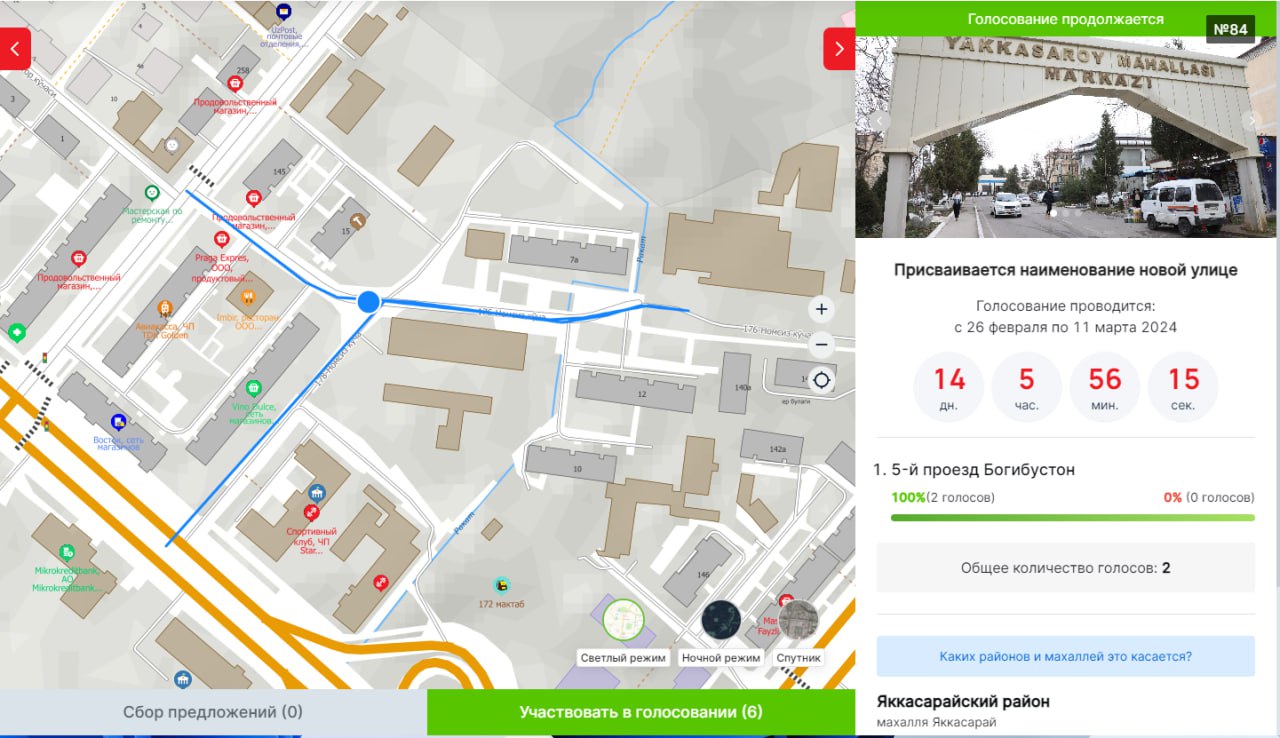Click the Imbir restaurant map marker
The image size is (1280, 738).
248,297
